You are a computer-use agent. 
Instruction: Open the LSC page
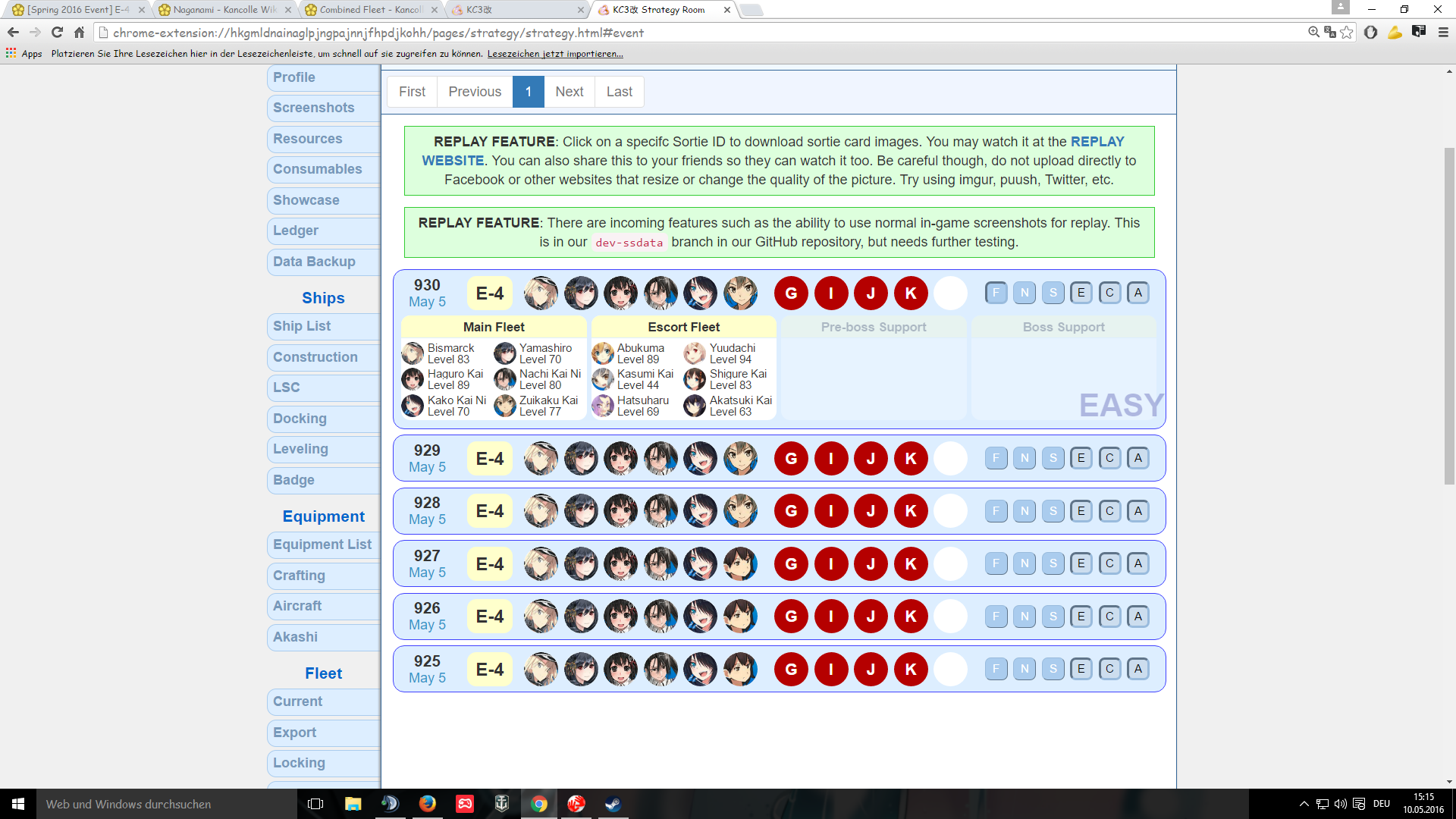[324, 388]
